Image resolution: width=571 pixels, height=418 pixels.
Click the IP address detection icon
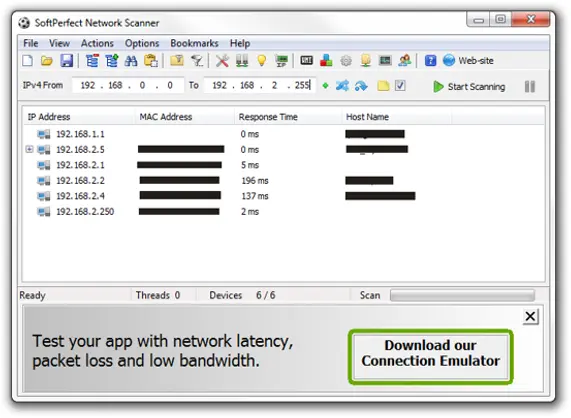(x=281, y=61)
